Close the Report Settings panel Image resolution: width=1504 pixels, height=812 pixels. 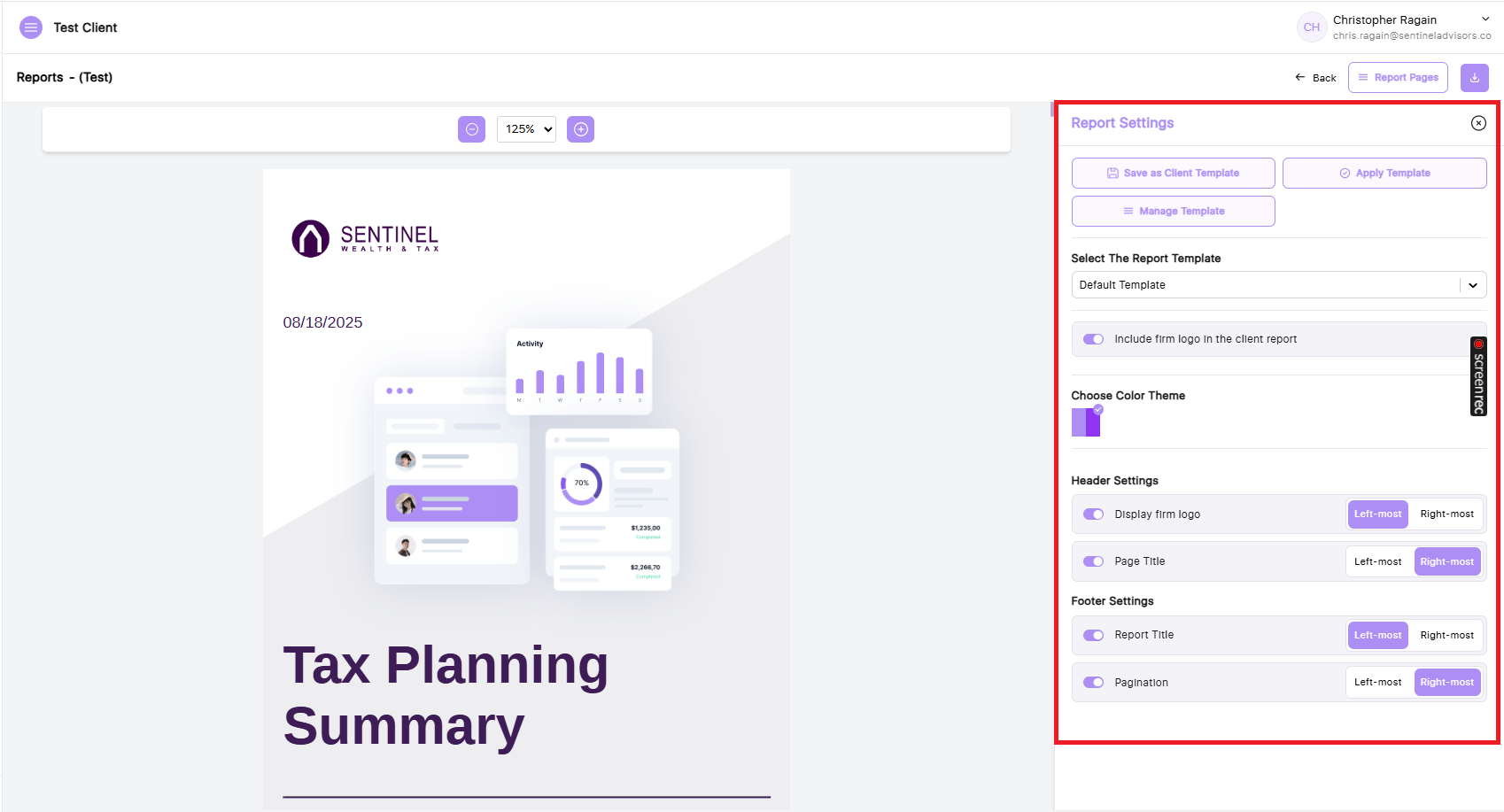tap(1478, 123)
